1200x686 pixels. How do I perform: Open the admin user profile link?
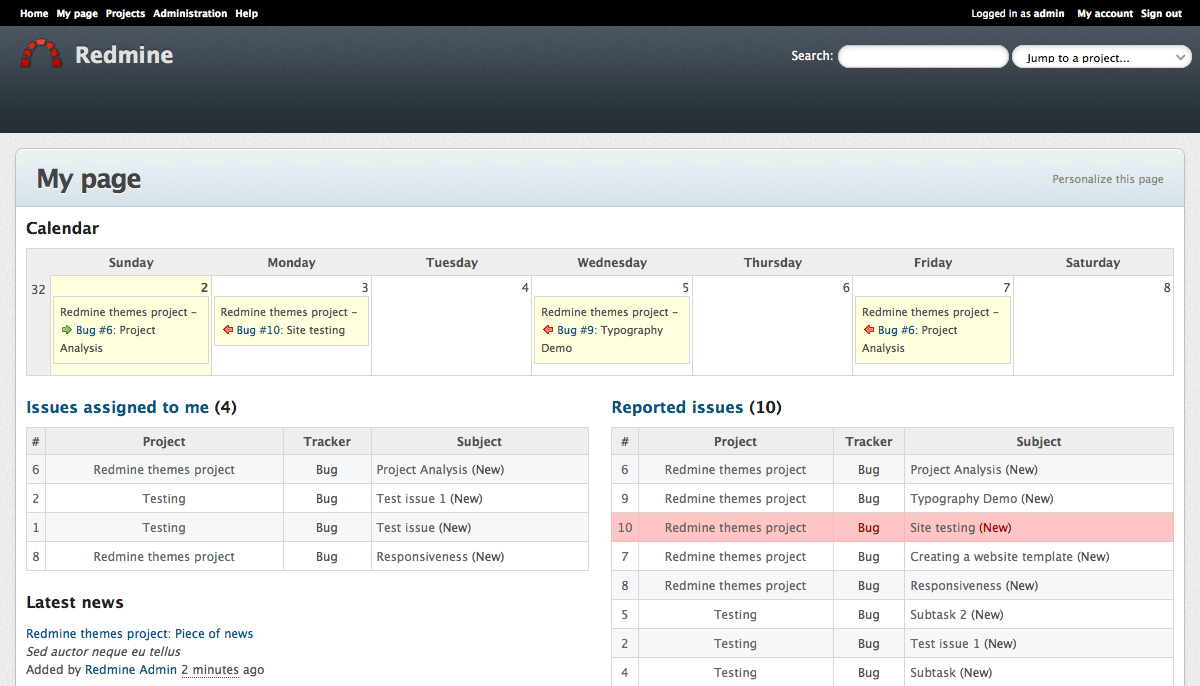tap(1049, 13)
